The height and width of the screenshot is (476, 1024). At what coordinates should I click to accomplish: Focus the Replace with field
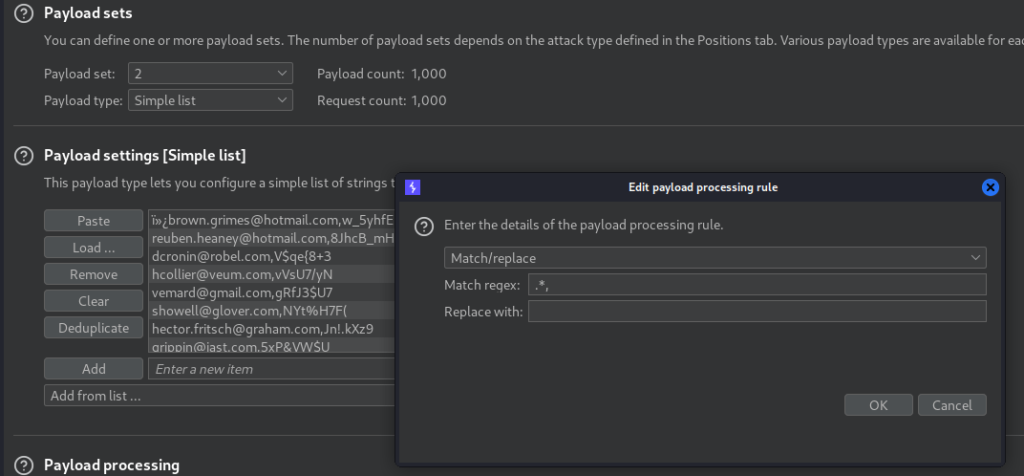pos(757,311)
